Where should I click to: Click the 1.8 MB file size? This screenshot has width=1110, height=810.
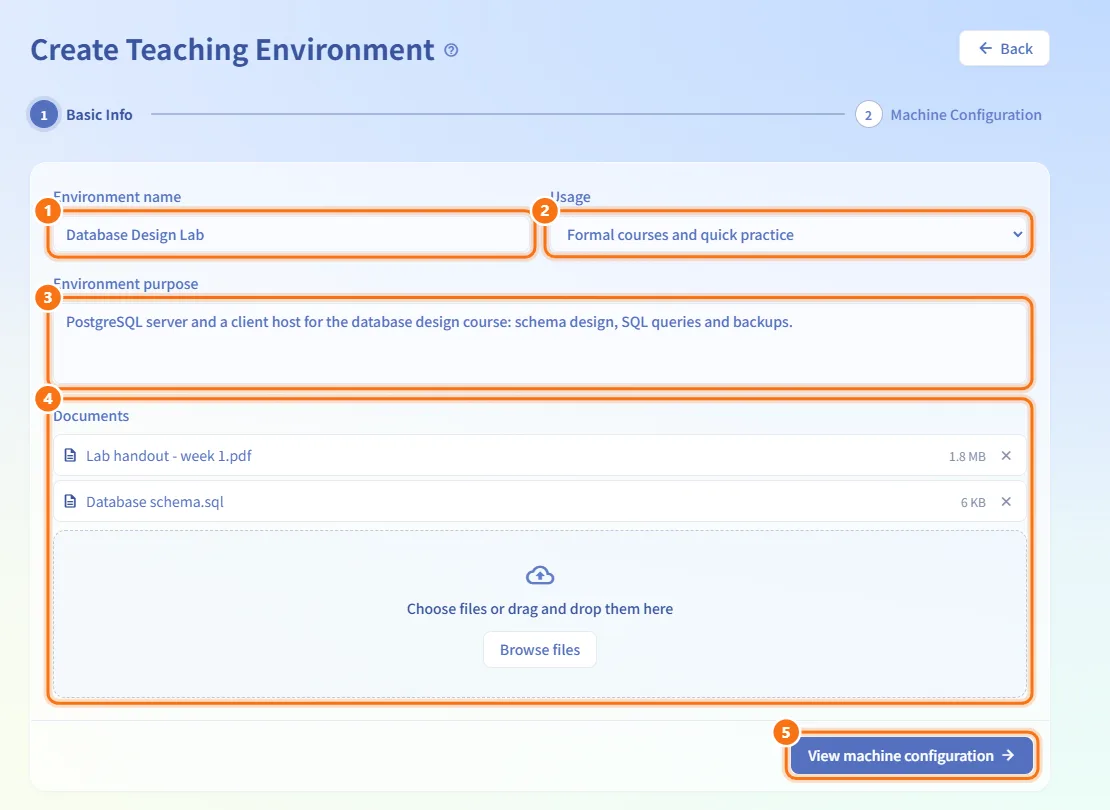pyautogui.click(x=967, y=457)
